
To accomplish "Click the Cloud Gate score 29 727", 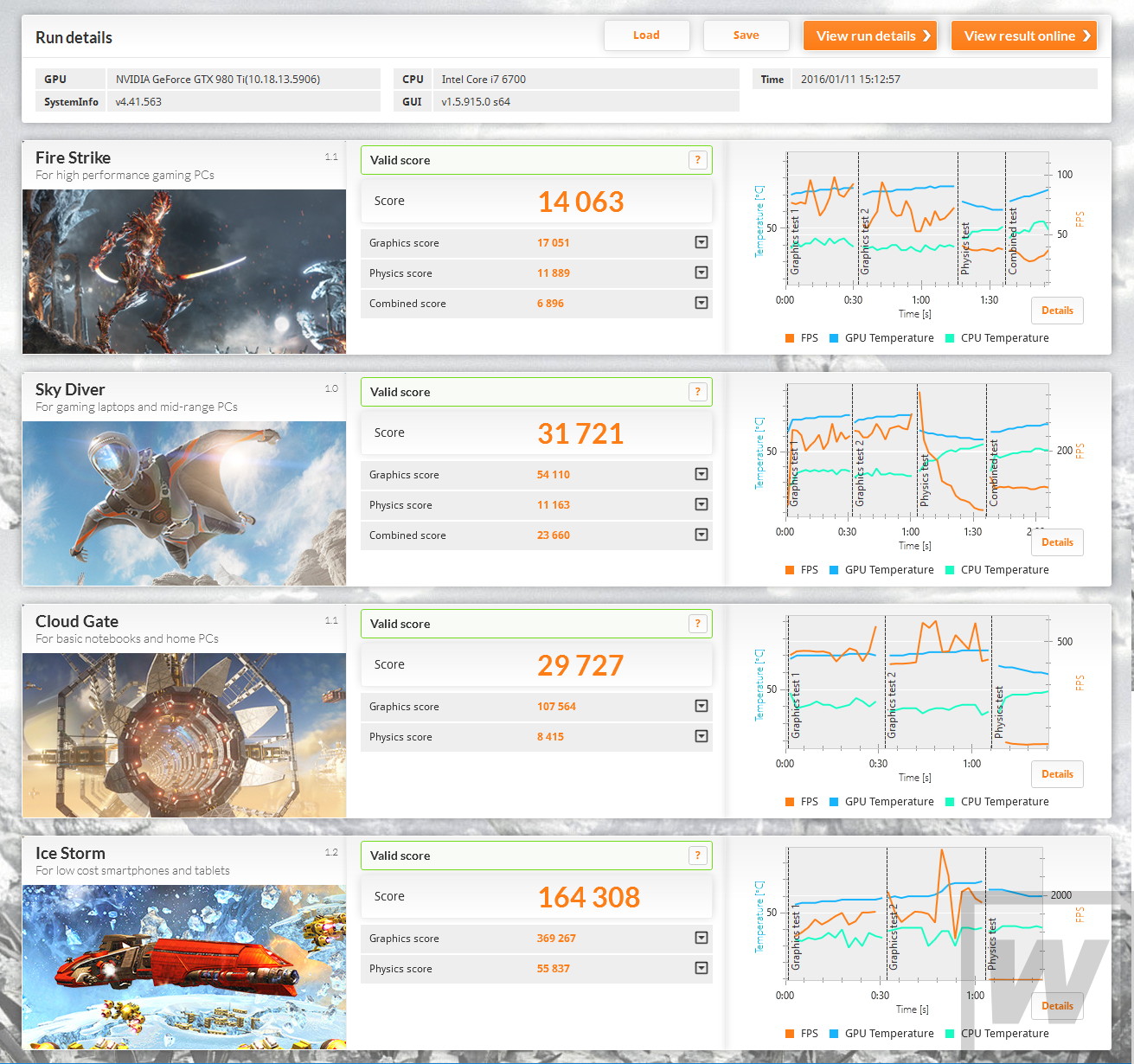I will (x=580, y=665).
